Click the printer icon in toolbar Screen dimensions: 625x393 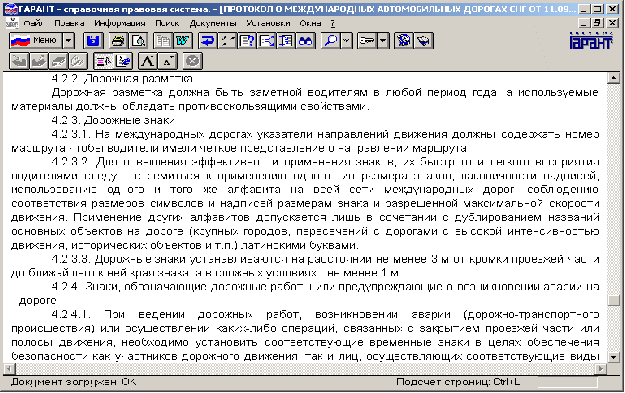pos(118,40)
